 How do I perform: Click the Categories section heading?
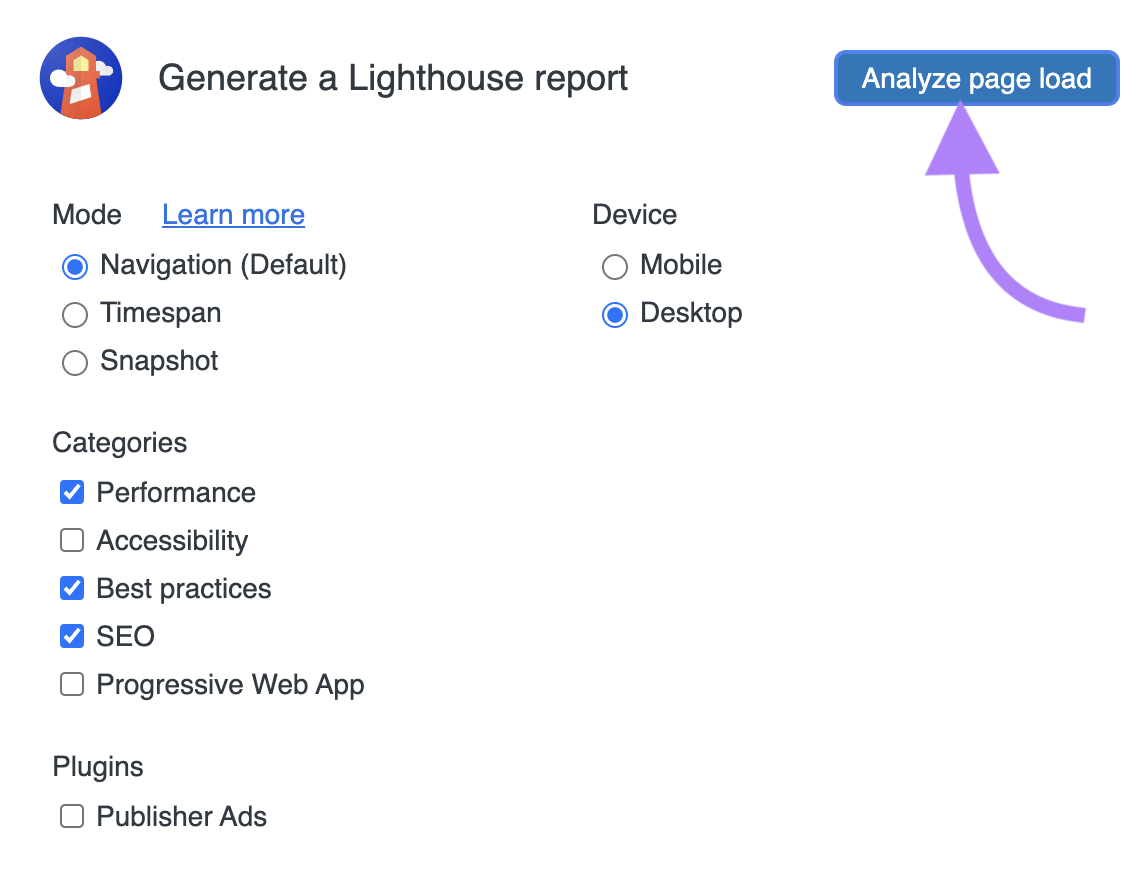[119, 442]
